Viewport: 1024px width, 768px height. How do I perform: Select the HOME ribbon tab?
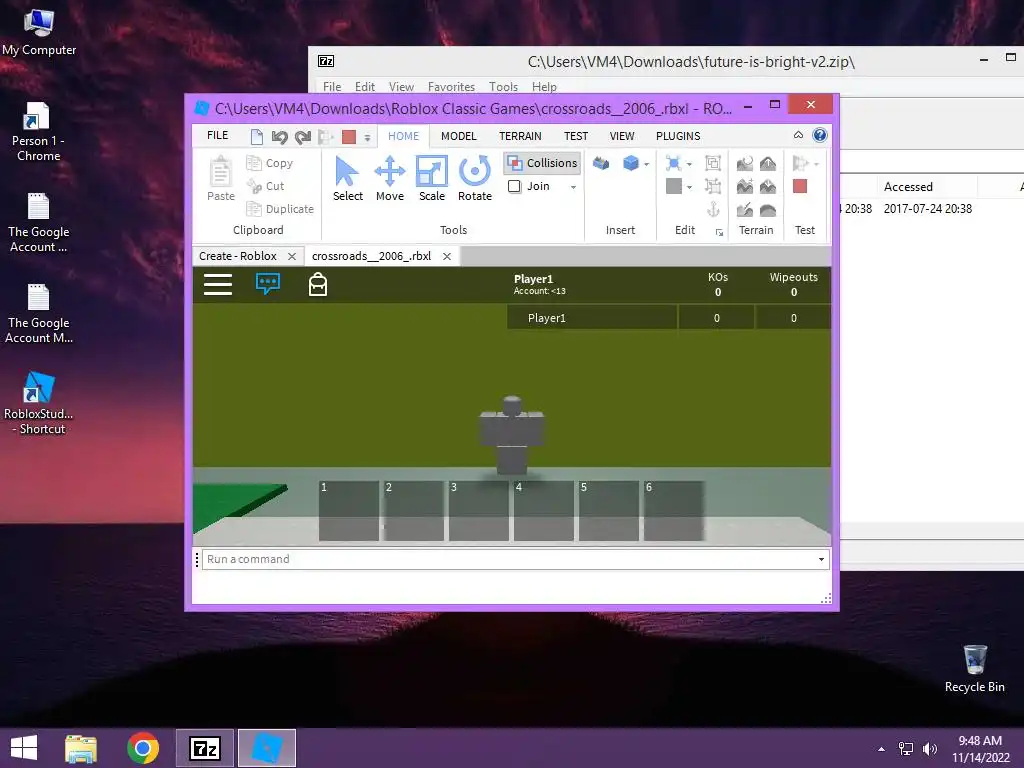click(x=404, y=136)
